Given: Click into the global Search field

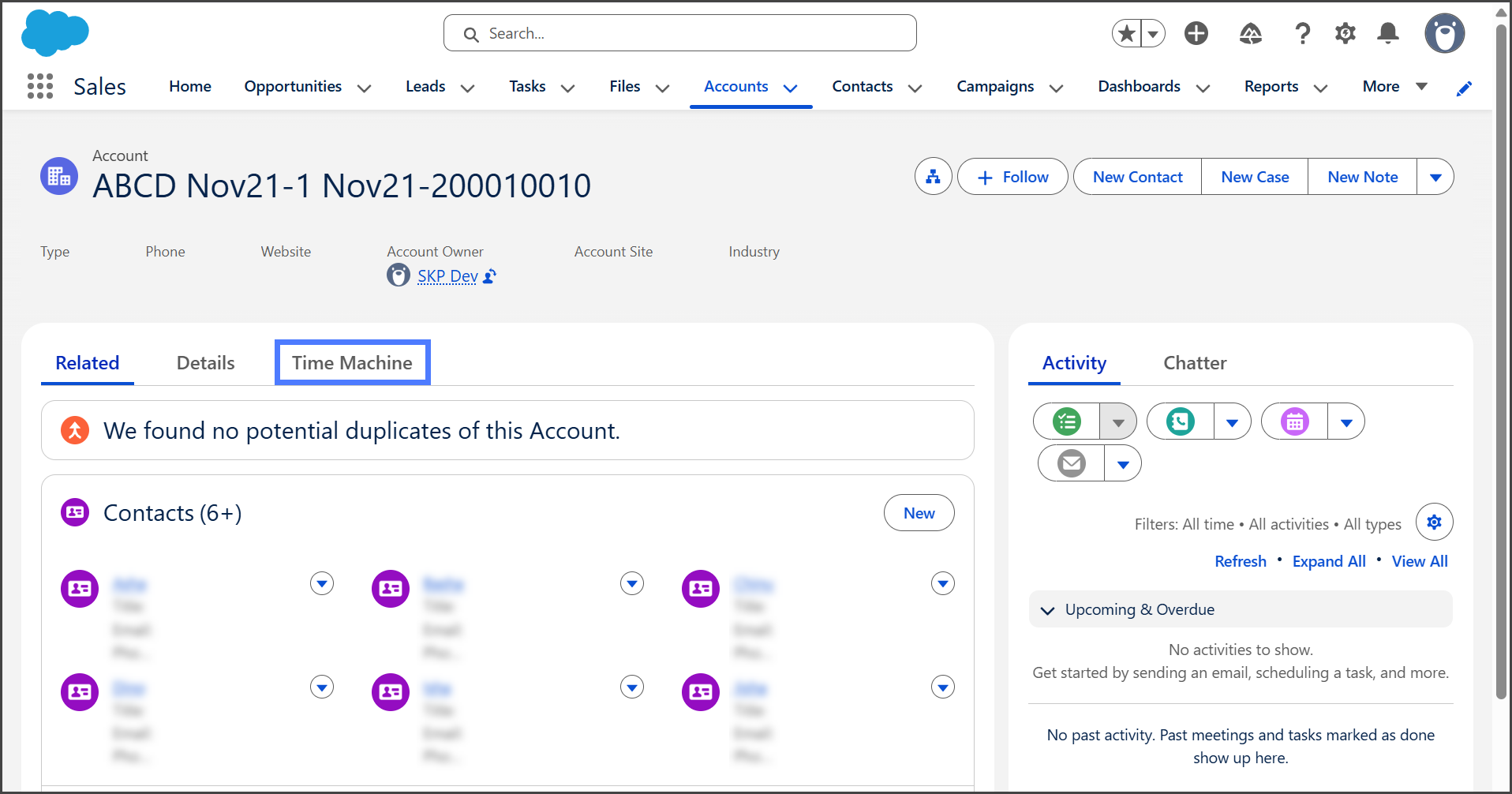Looking at the screenshot, I should (679, 33).
